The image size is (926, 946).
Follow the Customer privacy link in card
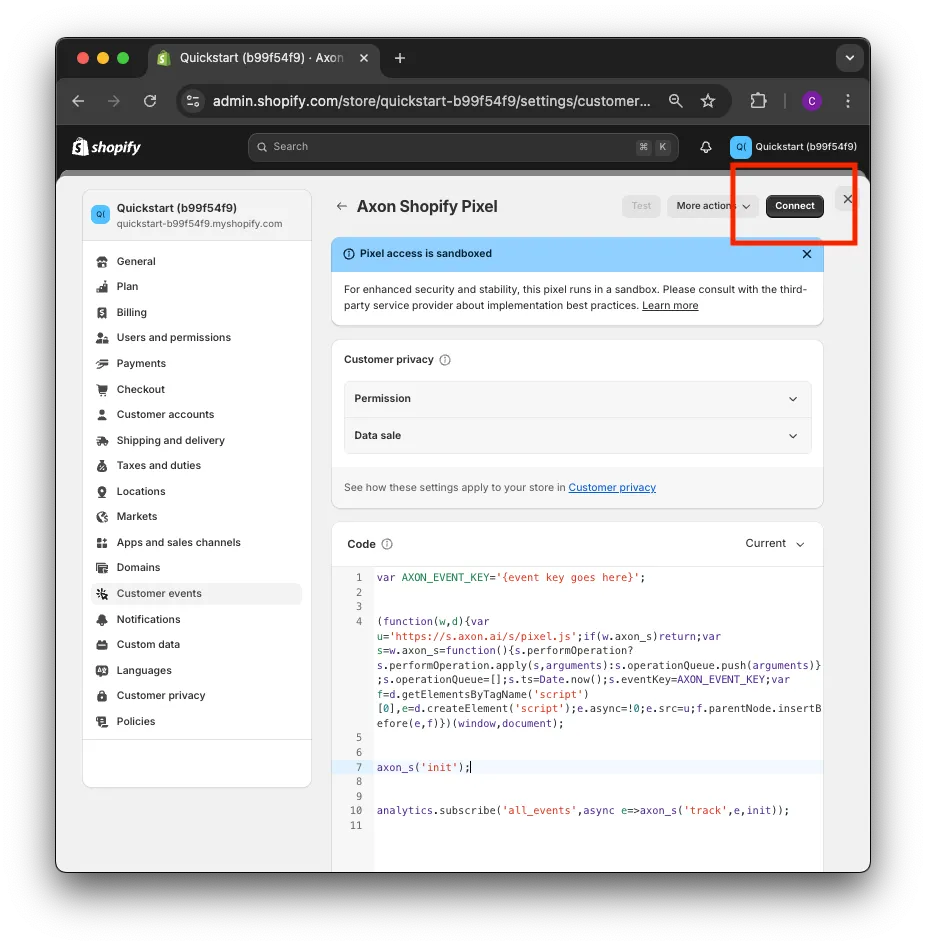click(612, 487)
